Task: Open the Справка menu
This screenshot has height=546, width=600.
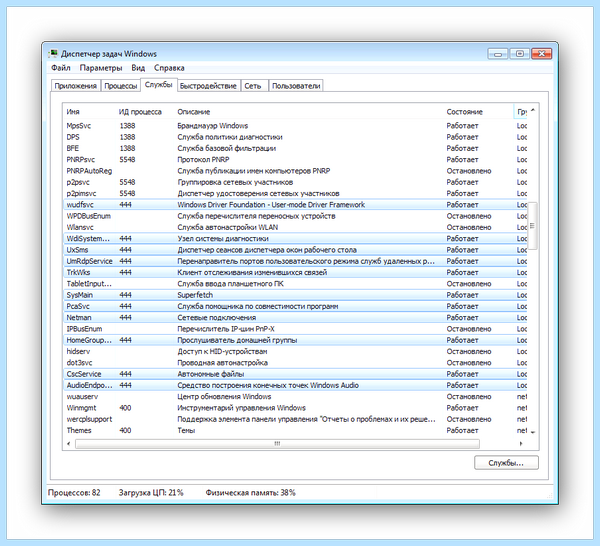Action: pyautogui.click(x=169, y=68)
